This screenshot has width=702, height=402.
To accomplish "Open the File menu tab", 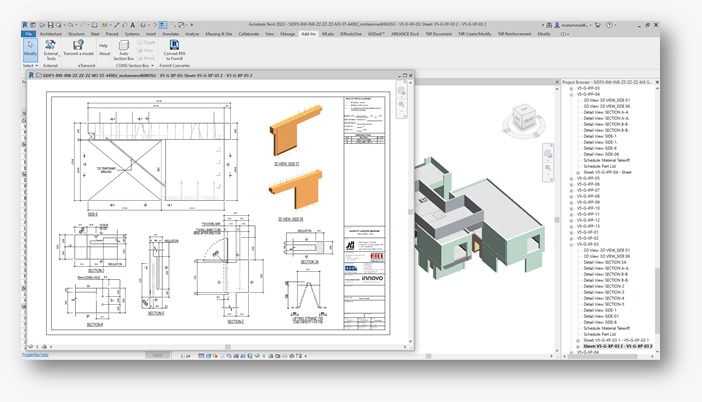I will pos(29,34).
